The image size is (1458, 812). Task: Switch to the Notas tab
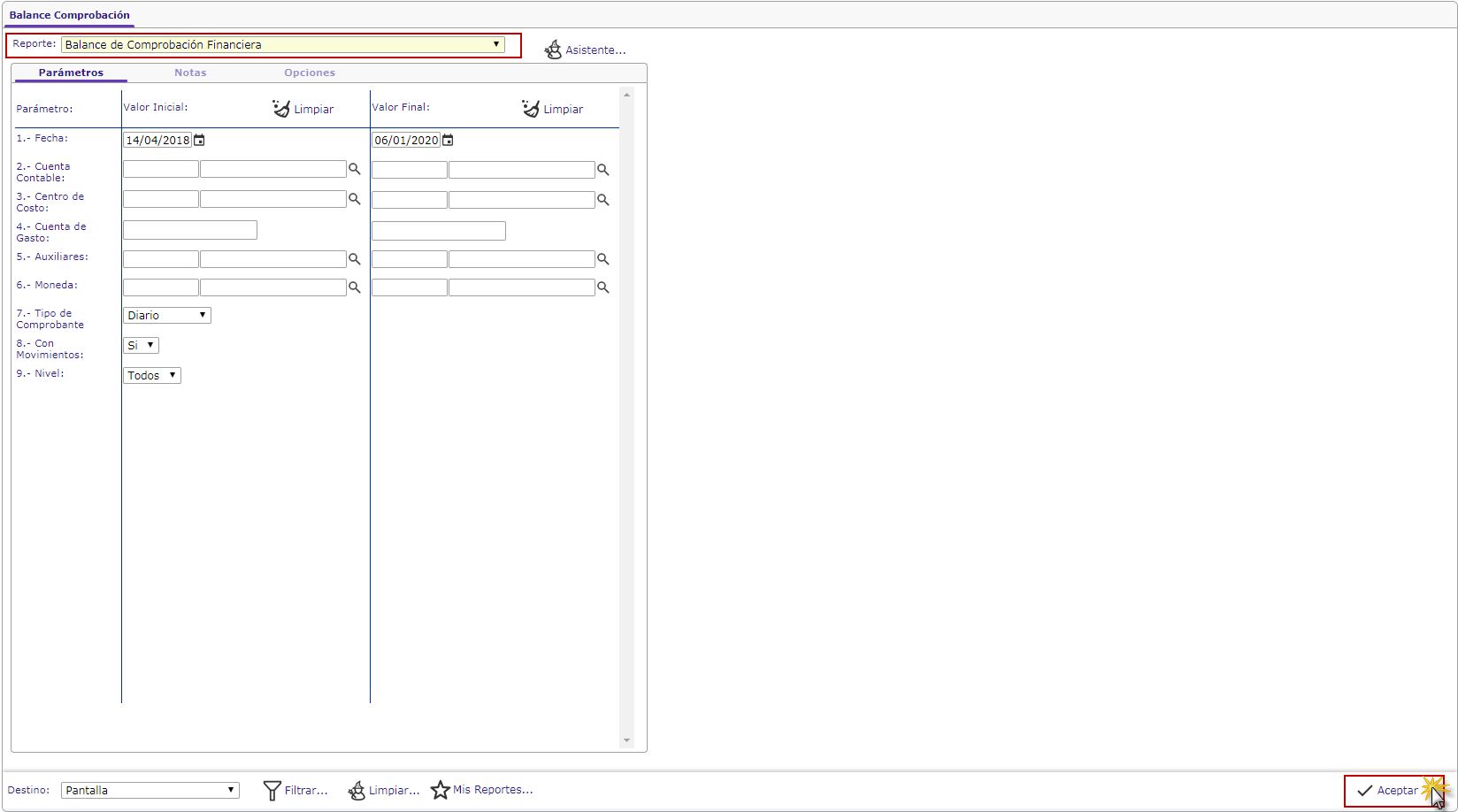[190, 73]
